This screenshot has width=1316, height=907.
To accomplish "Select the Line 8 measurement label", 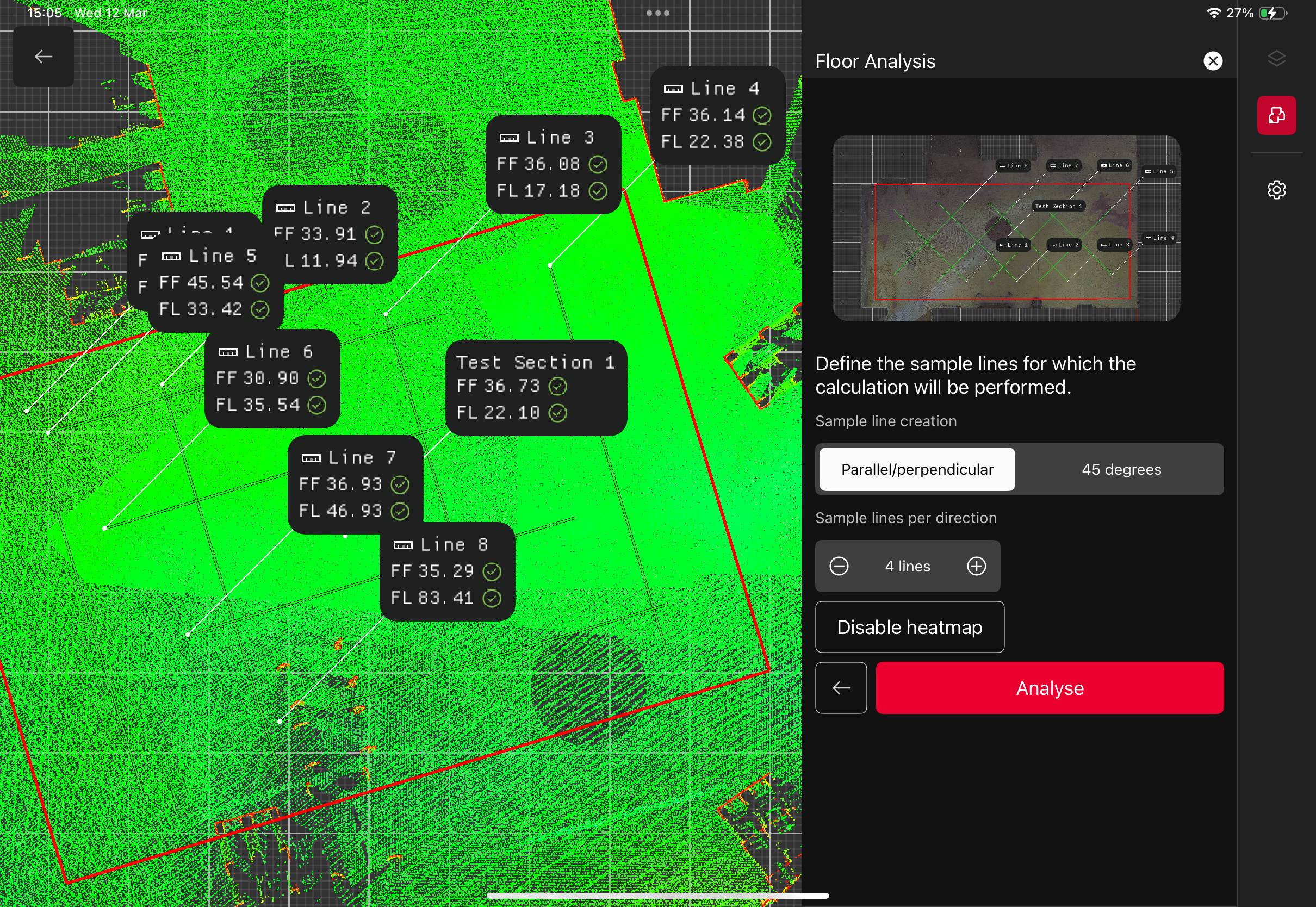I will 447,571.
